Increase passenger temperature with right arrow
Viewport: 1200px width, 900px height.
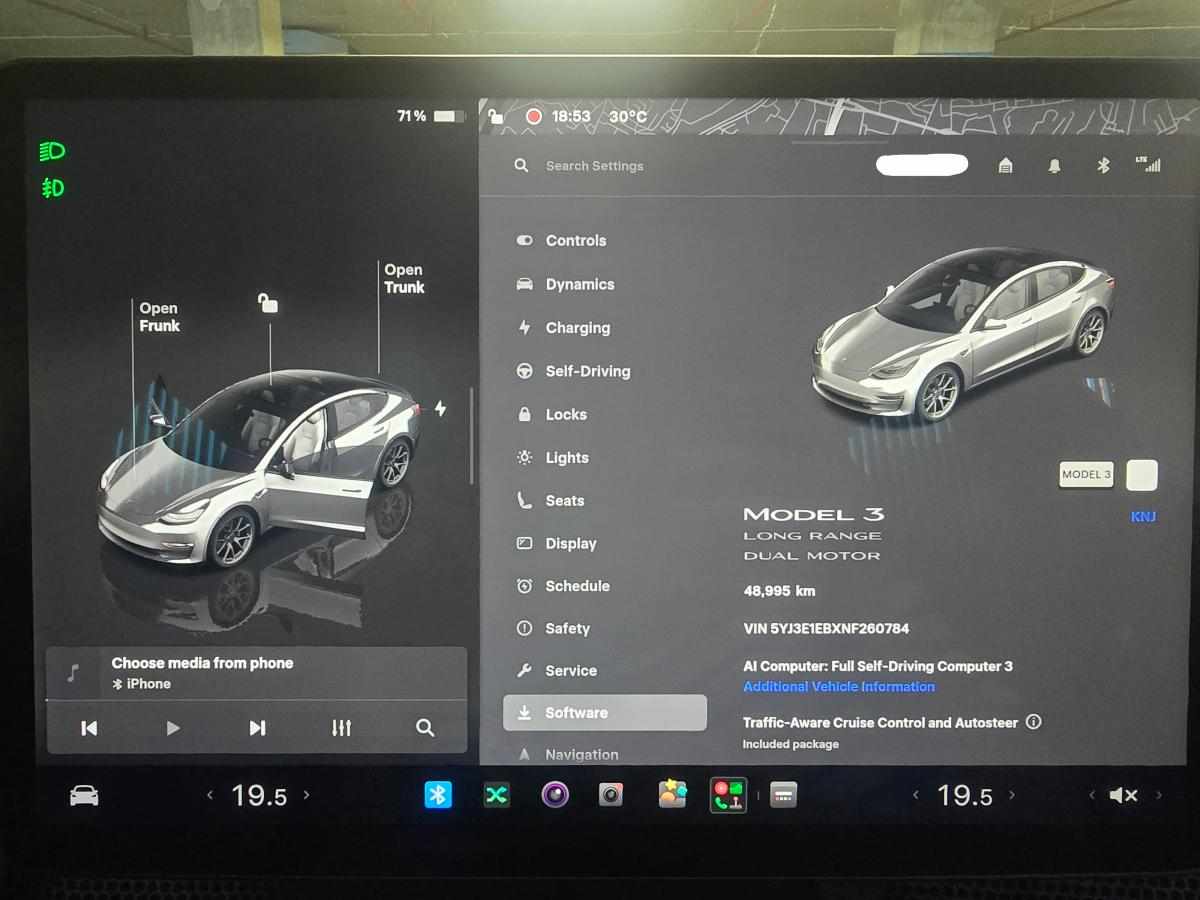click(1011, 795)
